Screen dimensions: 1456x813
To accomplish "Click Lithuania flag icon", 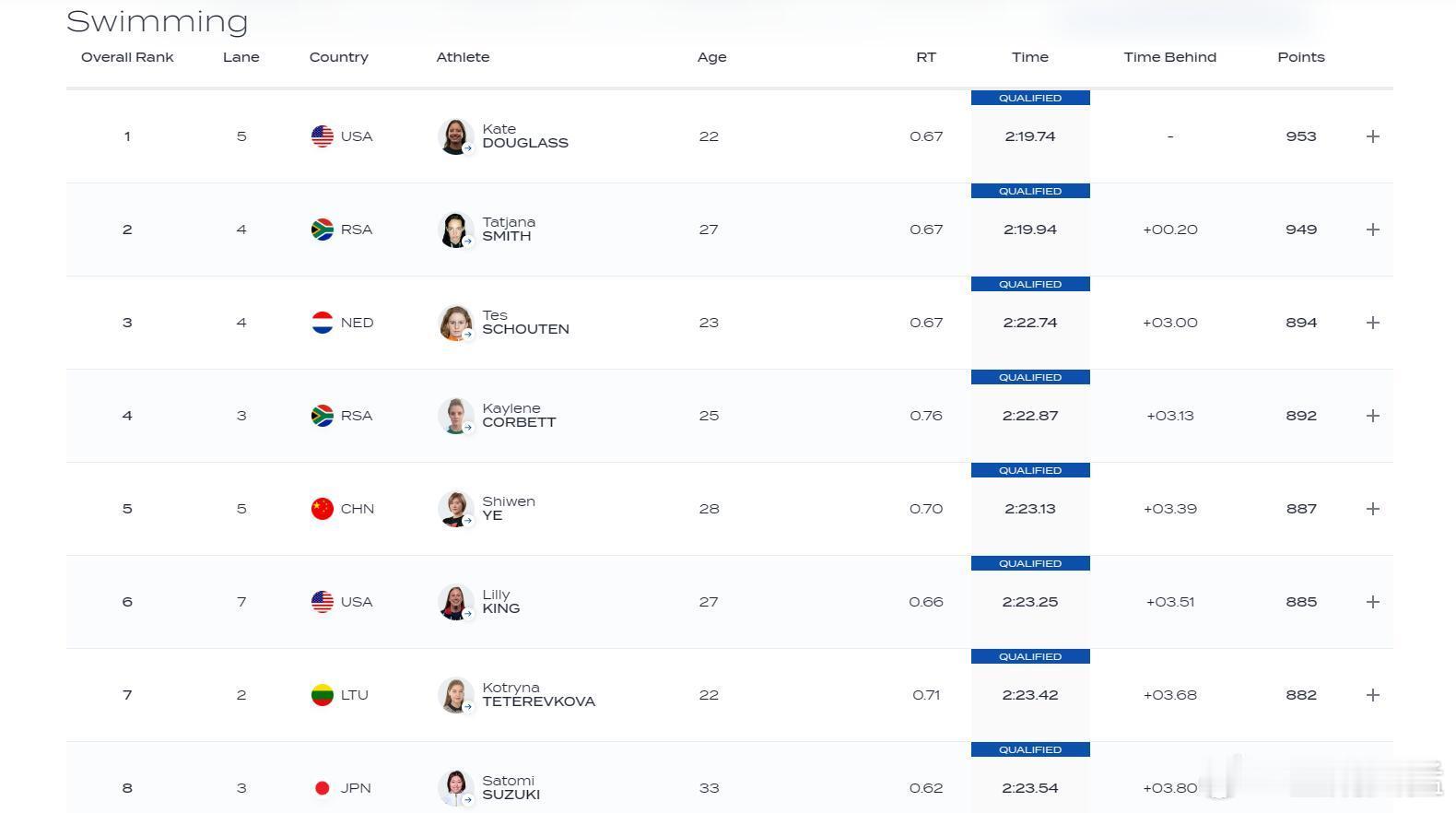I will coord(322,695).
